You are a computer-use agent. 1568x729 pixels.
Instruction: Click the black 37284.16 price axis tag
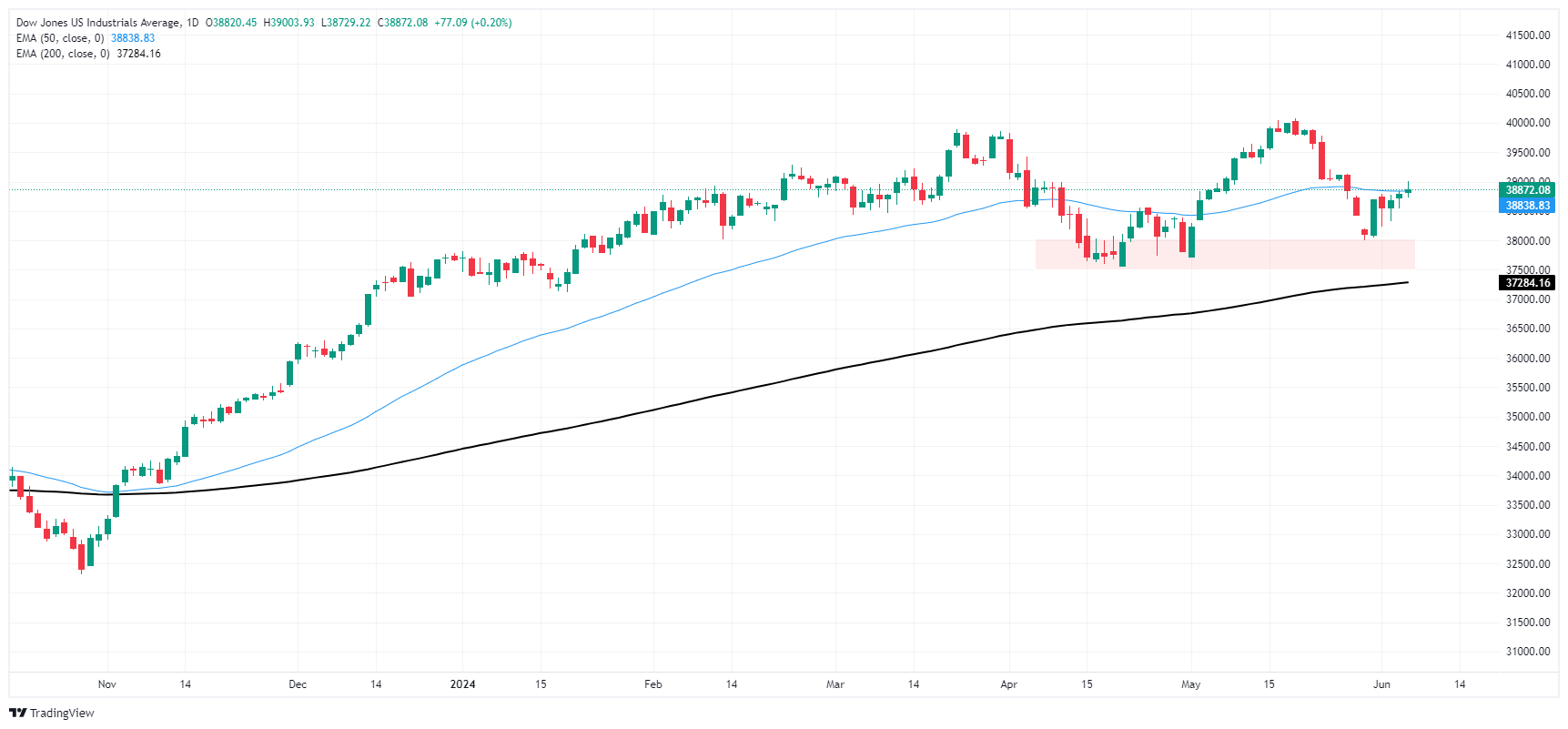click(x=1527, y=283)
